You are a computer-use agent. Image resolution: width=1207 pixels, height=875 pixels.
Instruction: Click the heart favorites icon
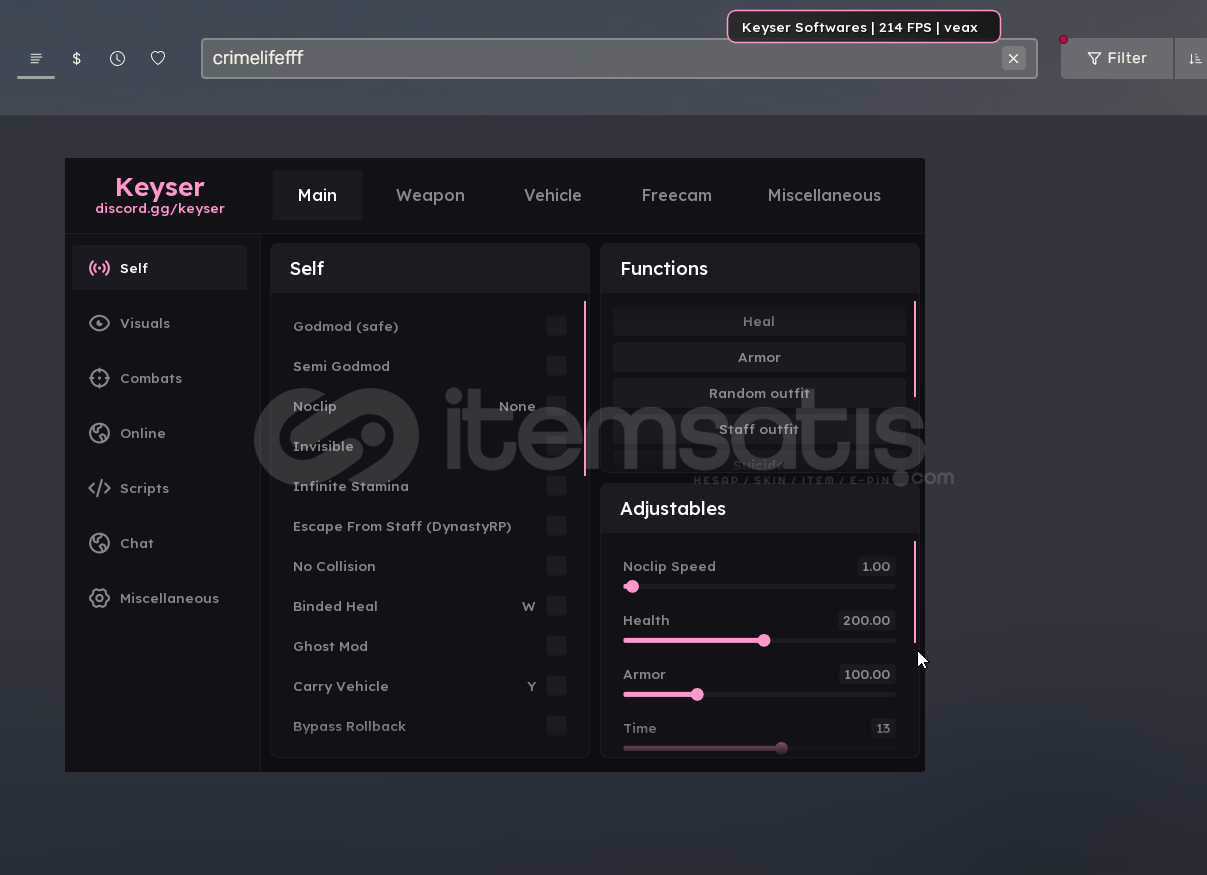(158, 58)
